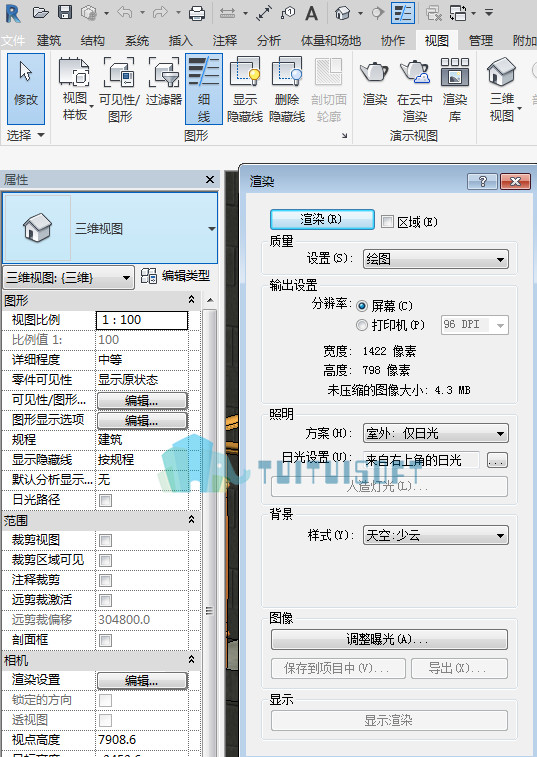Click the Open folder icon in quick access toolbar
Viewport: 537px width, 757px height.
click(41, 13)
